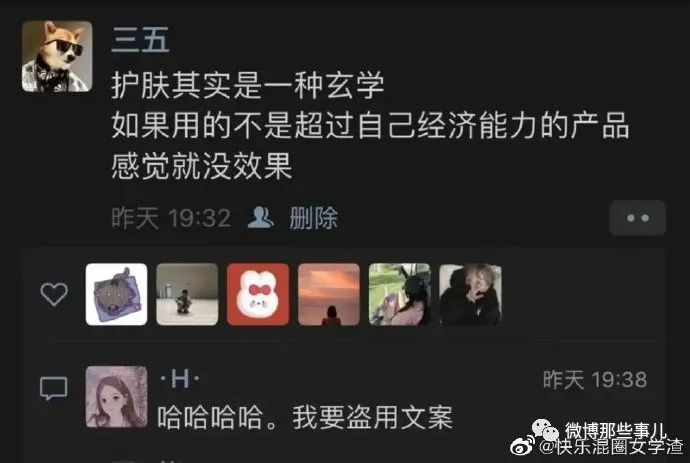The height and width of the screenshot is (463, 690).
Task: Open the red bunny liker avatar
Action: coord(258,294)
